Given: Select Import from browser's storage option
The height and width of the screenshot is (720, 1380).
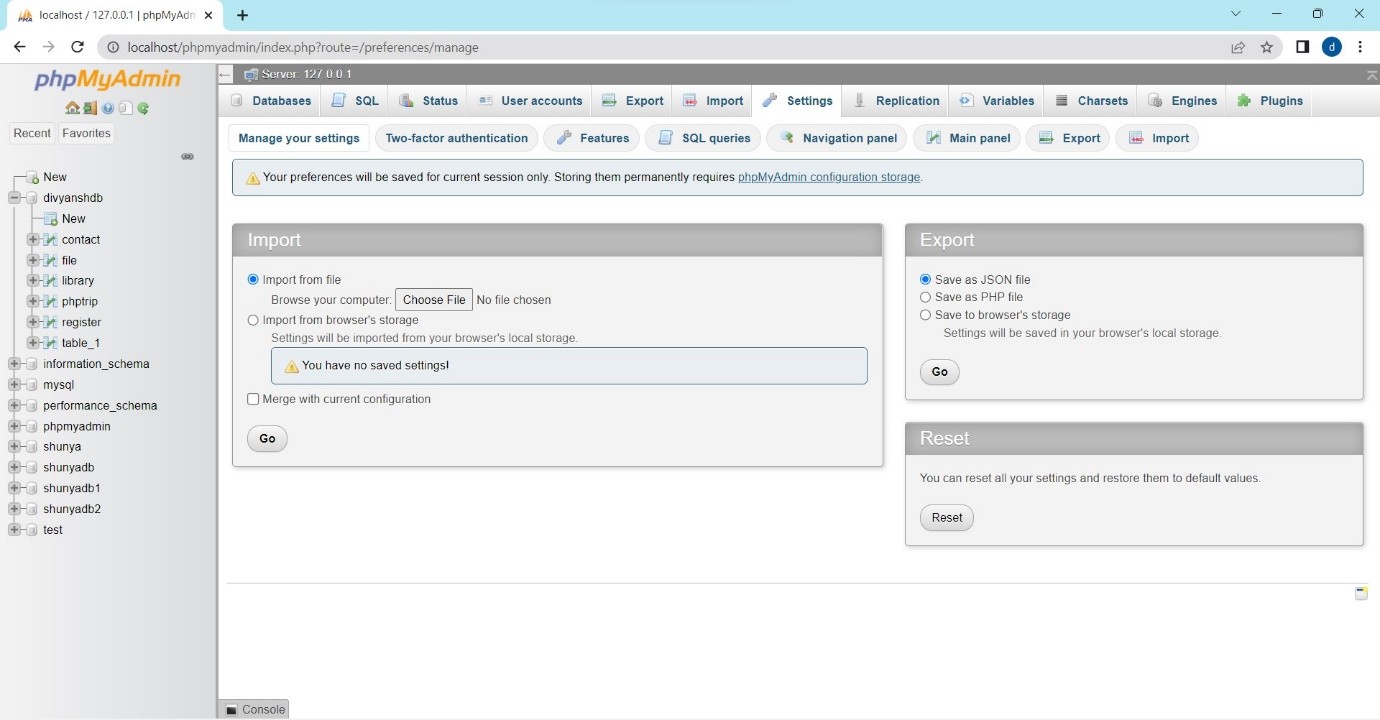Looking at the screenshot, I should pos(253,320).
